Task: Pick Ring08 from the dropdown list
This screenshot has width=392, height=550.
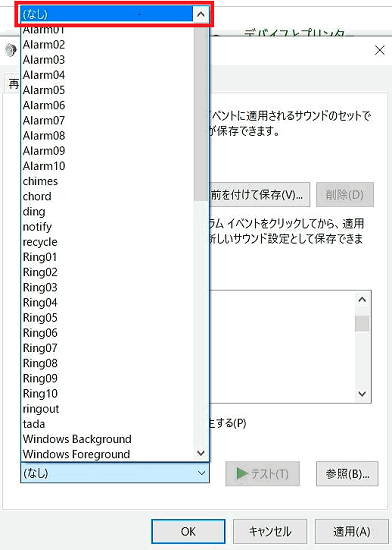Action: [x=107, y=363]
